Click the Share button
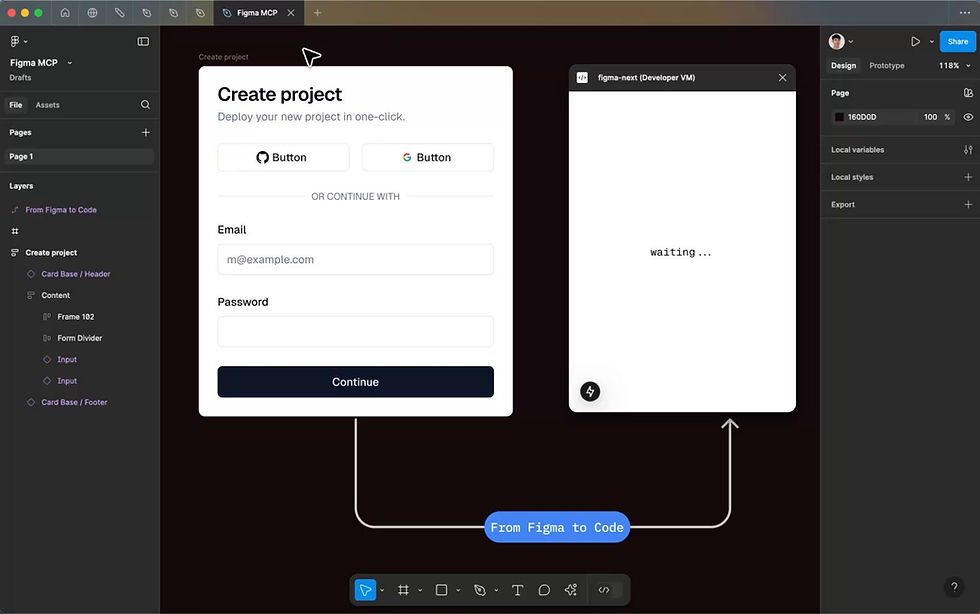This screenshot has width=980, height=614. click(958, 41)
